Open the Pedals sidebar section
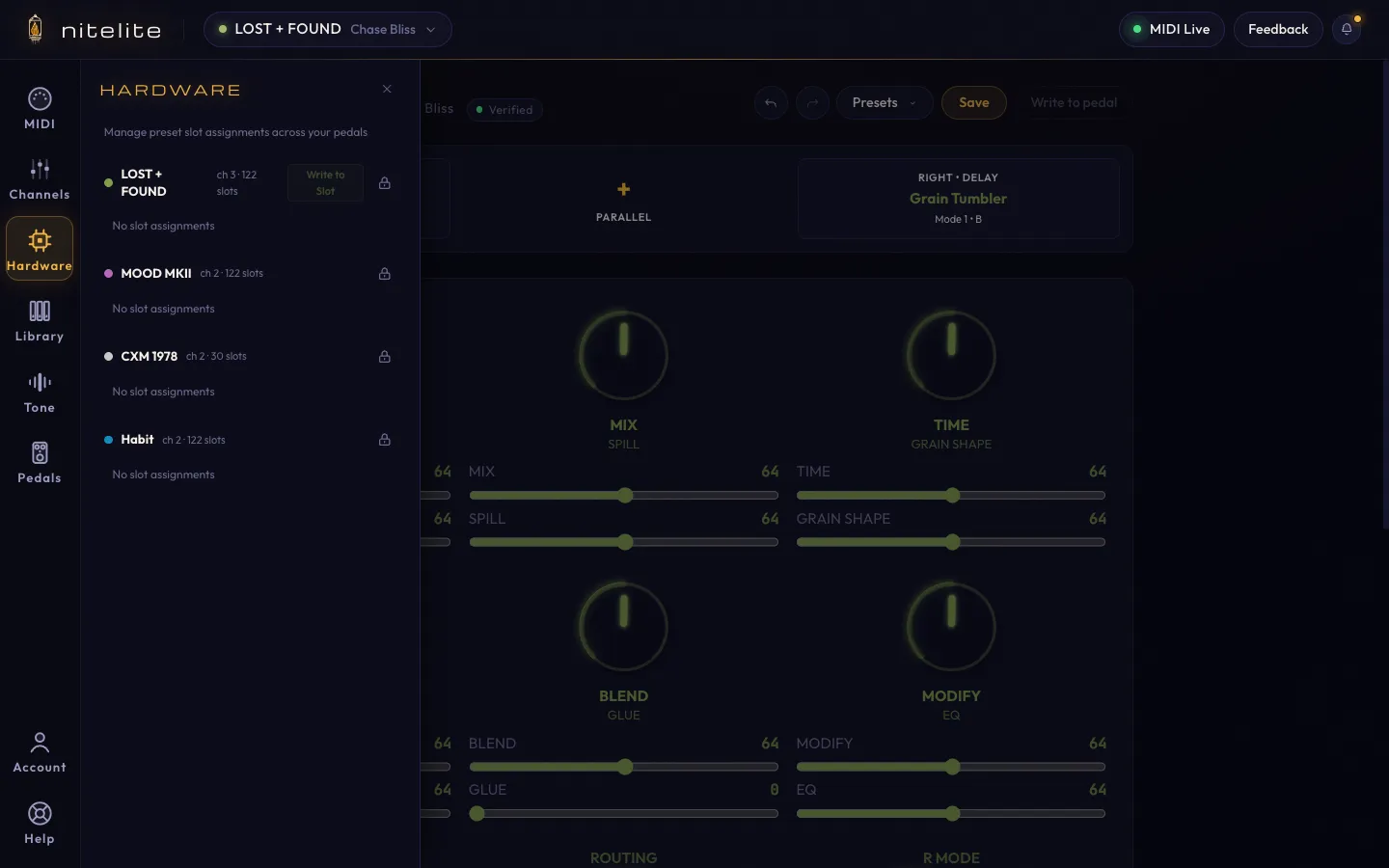The image size is (1389, 868). click(40, 463)
